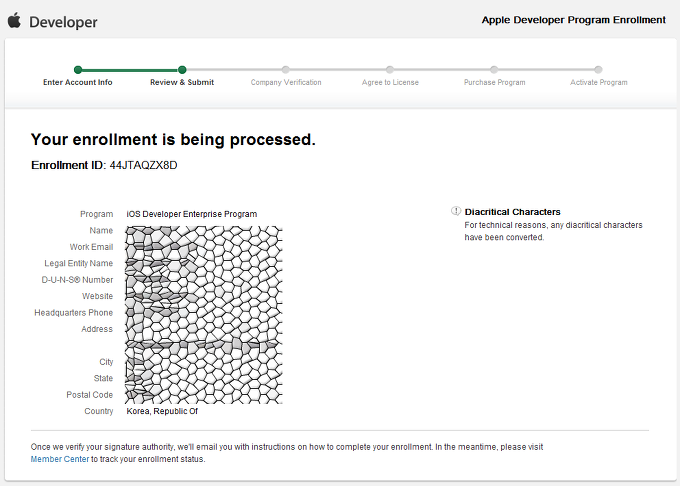Click the Developer header title
680x486 pixels.
(x=63, y=22)
